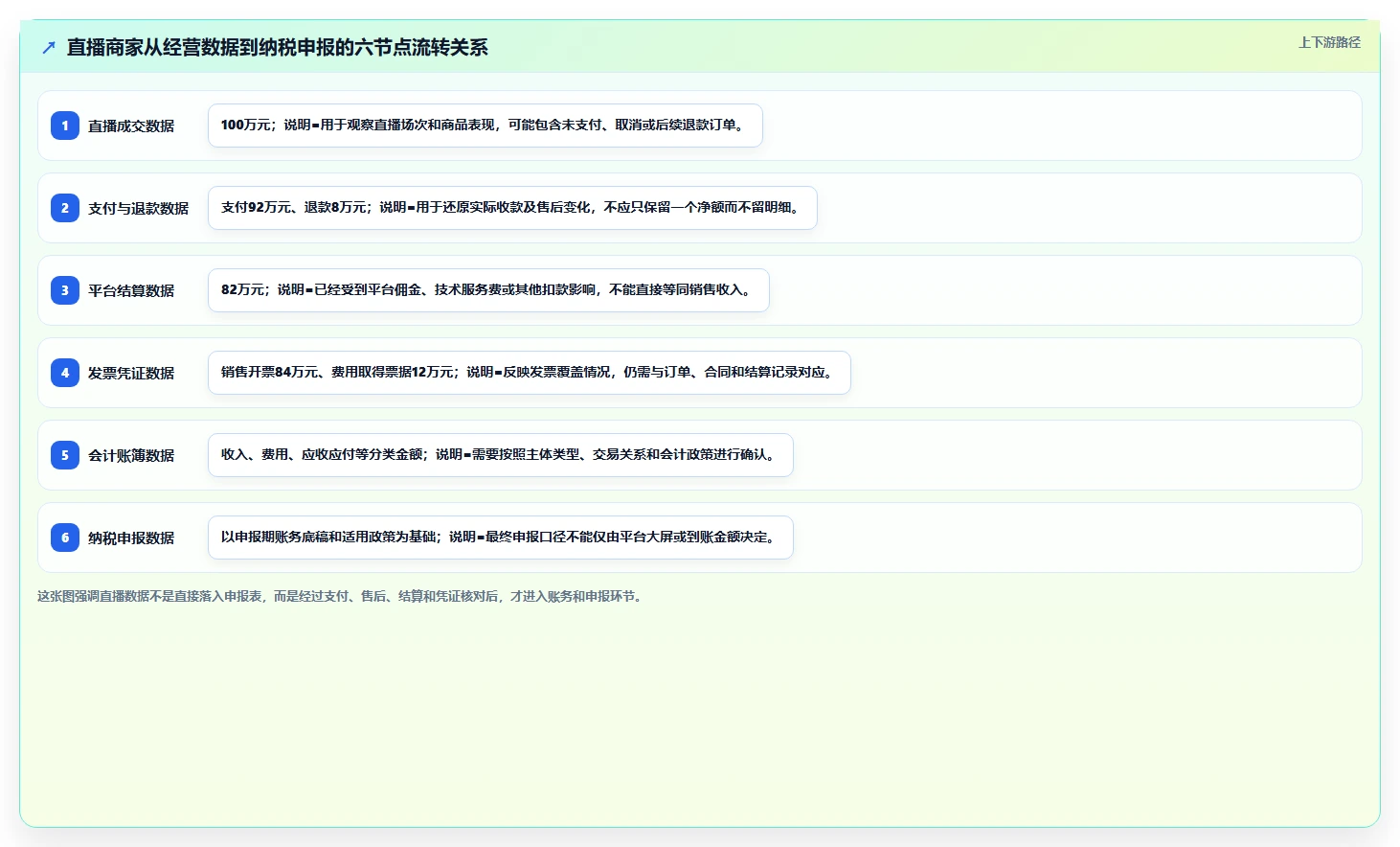The width and height of the screenshot is (1400, 847).
Task: Select number badge 4 for 发票凭证数据
Action: pyautogui.click(x=65, y=373)
